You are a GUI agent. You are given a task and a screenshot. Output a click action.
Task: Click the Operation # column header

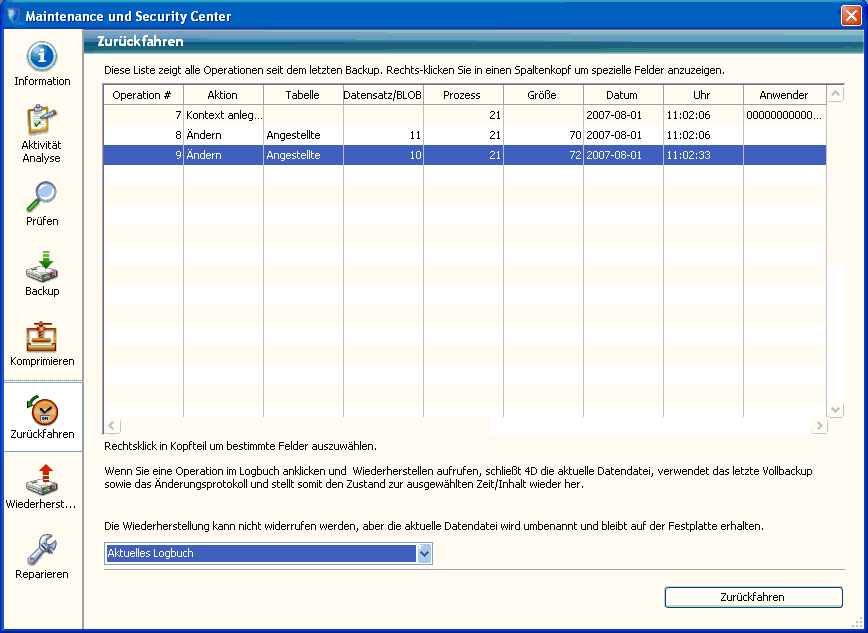coord(143,95)
